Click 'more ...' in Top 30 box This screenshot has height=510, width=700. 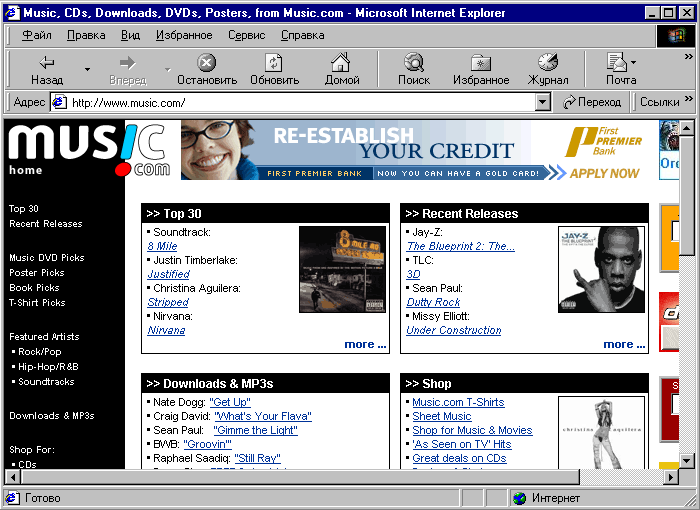coord(365,344)
